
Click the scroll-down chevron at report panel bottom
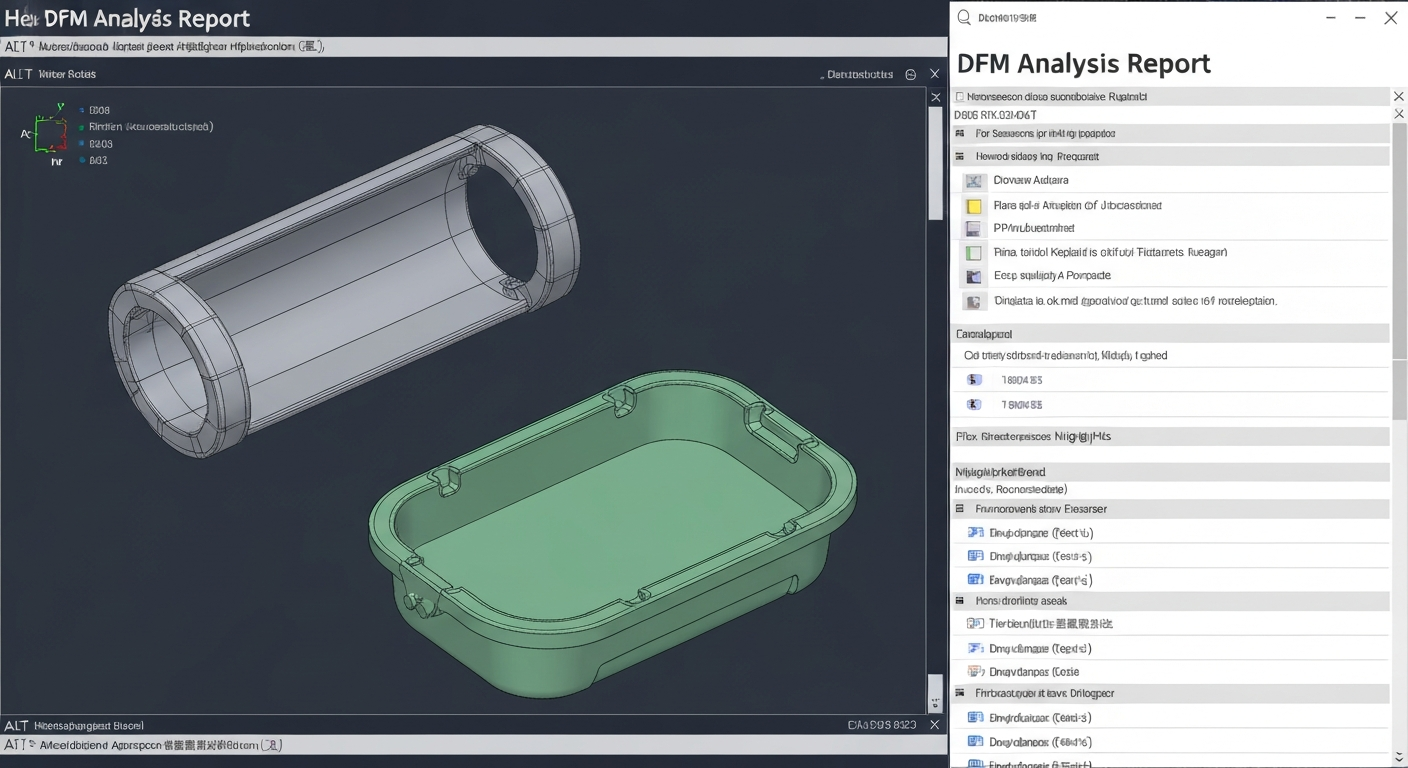click(1398, 757)
